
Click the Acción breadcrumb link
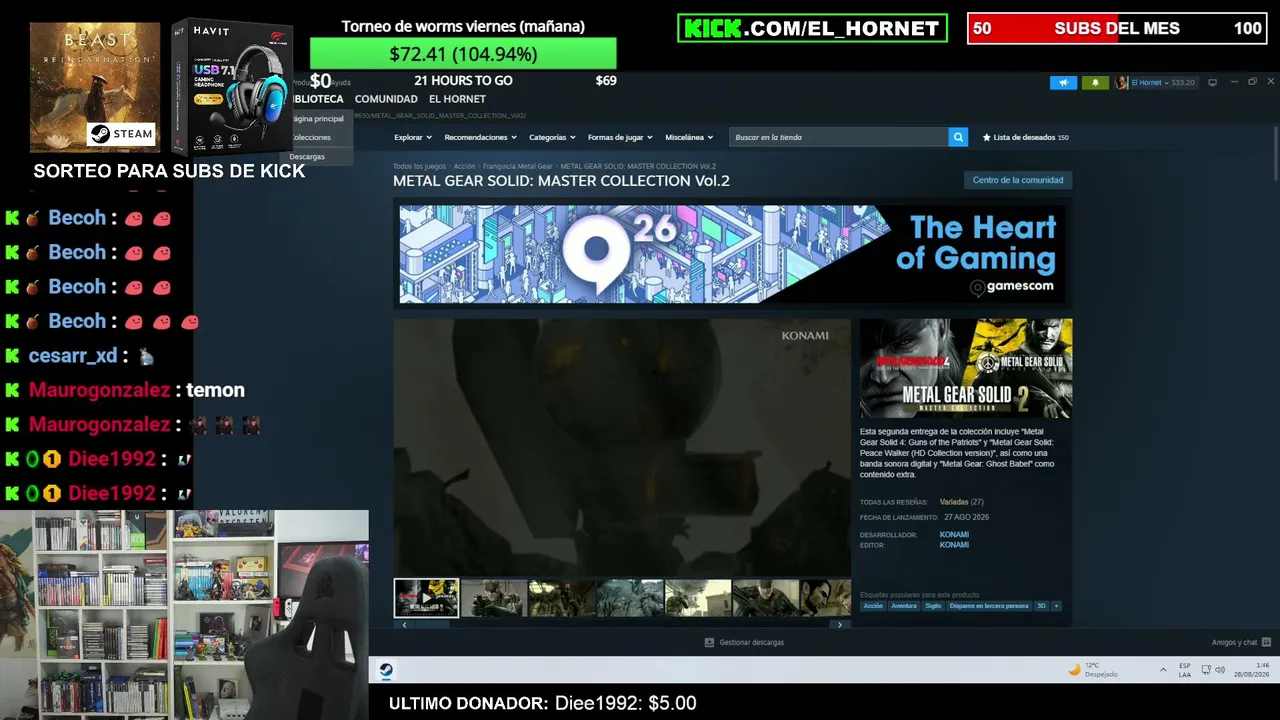464,166
